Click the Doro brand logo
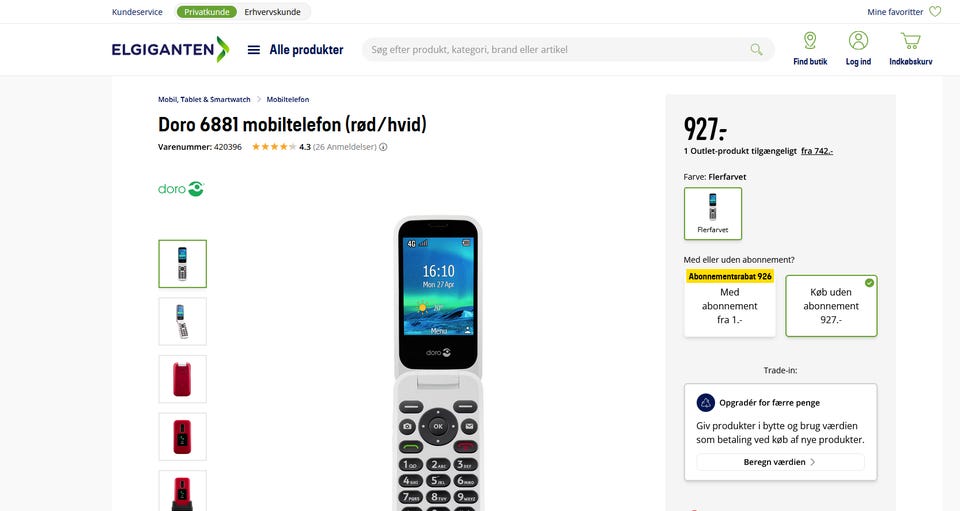Viewport: 960px width, 511px height. 181,188
